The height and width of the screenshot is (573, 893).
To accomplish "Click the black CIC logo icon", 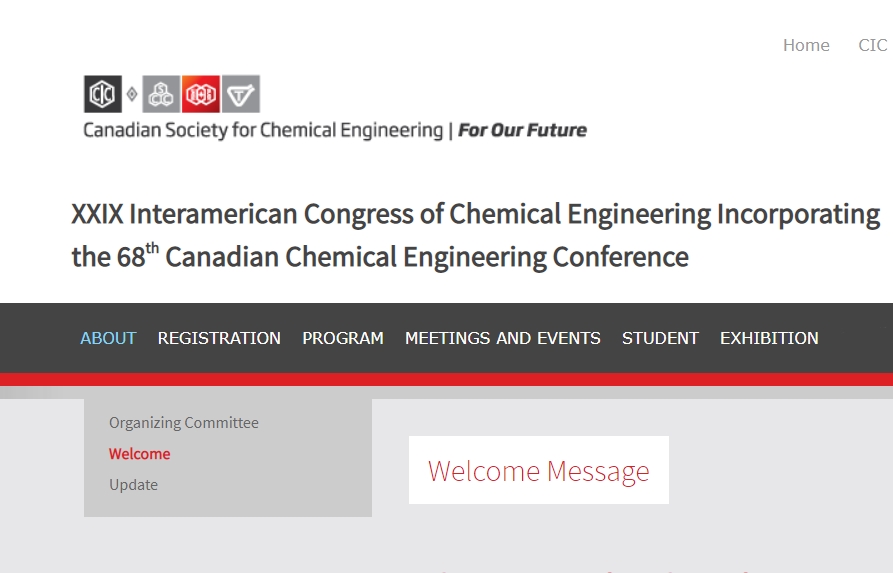I will point(102,94).
